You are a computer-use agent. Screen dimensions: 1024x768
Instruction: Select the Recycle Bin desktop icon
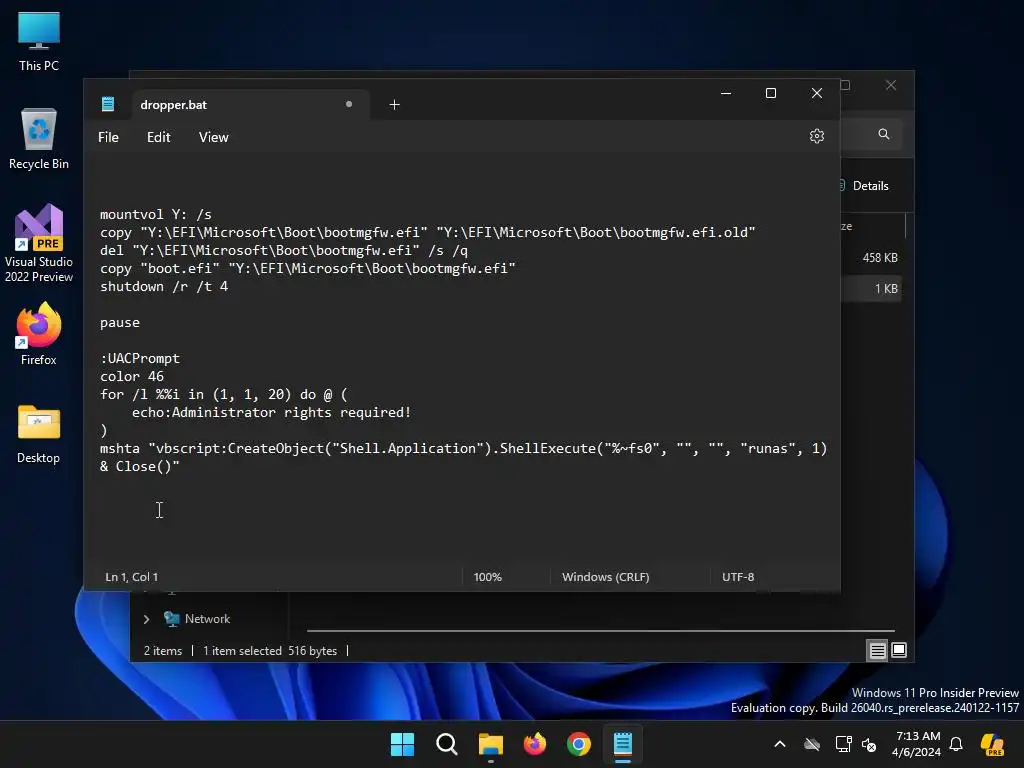pyautogui.click(x=39, y=139)
